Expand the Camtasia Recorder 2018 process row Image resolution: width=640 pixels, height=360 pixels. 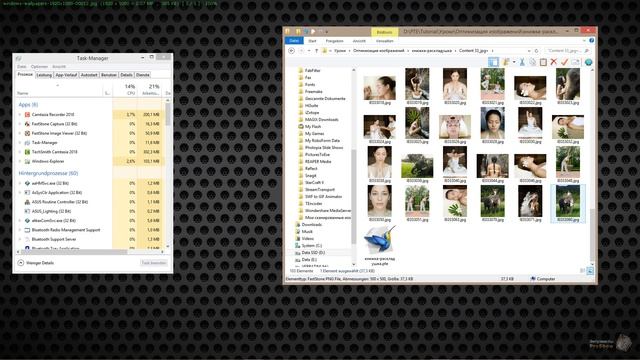pos(20,115)
